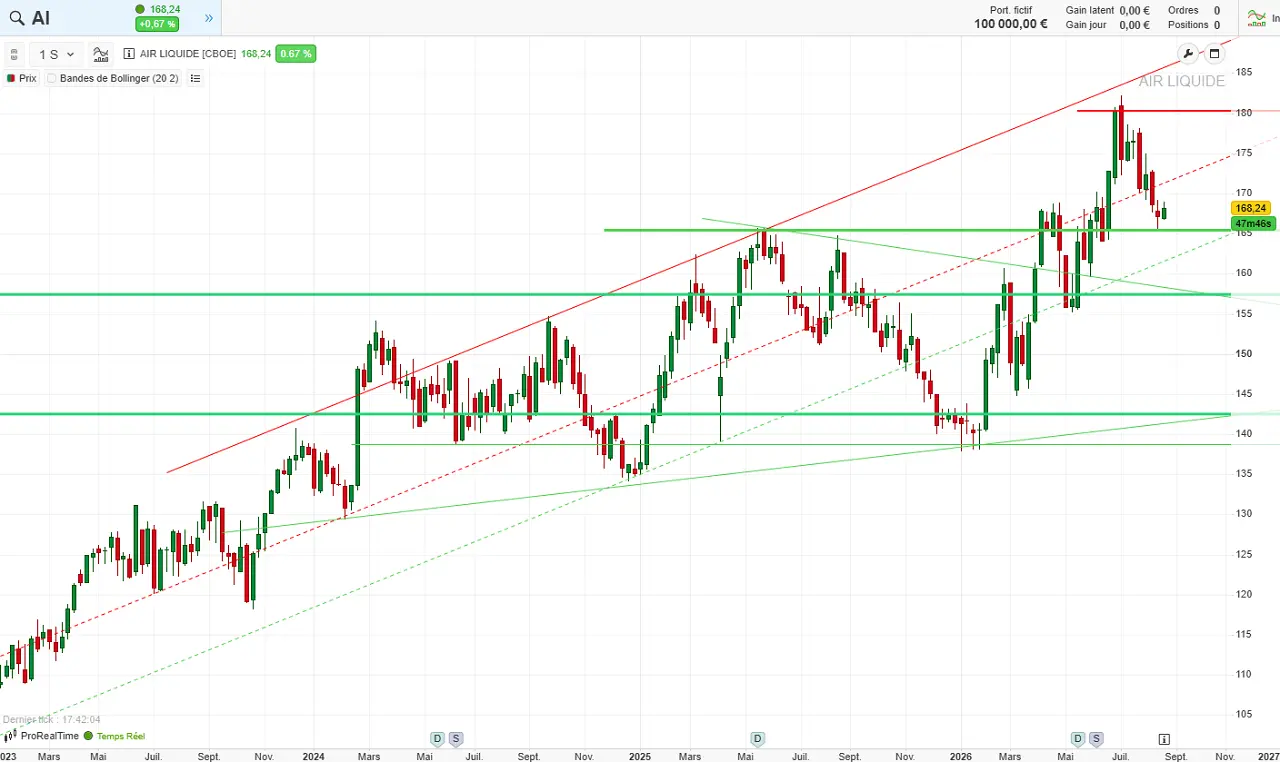Open the instrument search magnifier
1280x762 pixels.
click(16, 18)
